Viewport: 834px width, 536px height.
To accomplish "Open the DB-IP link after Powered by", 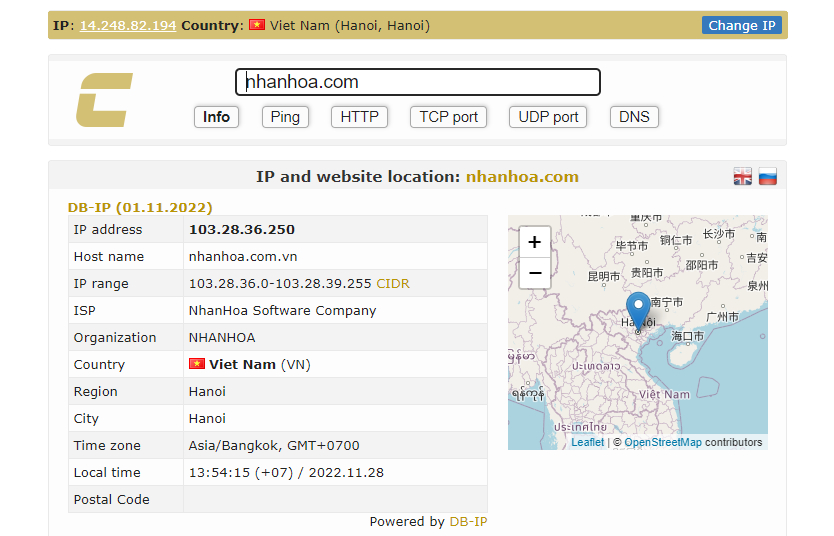I will coord(468,522).
